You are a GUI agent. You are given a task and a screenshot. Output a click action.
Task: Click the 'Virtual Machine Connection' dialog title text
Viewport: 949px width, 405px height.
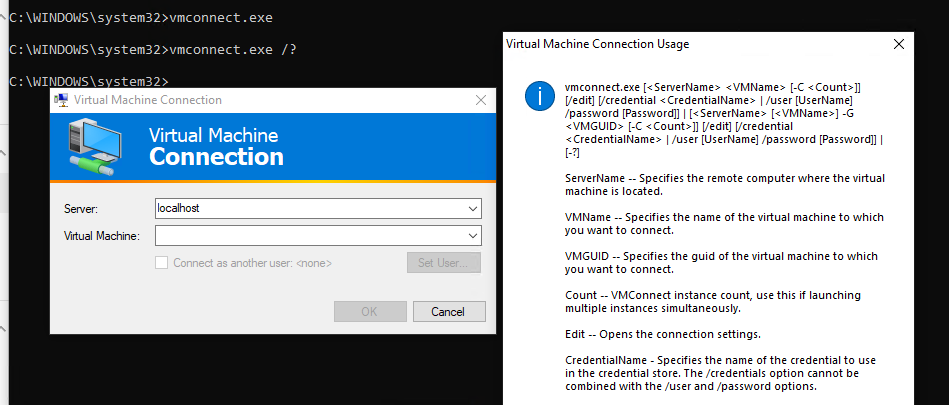(148, 100)
